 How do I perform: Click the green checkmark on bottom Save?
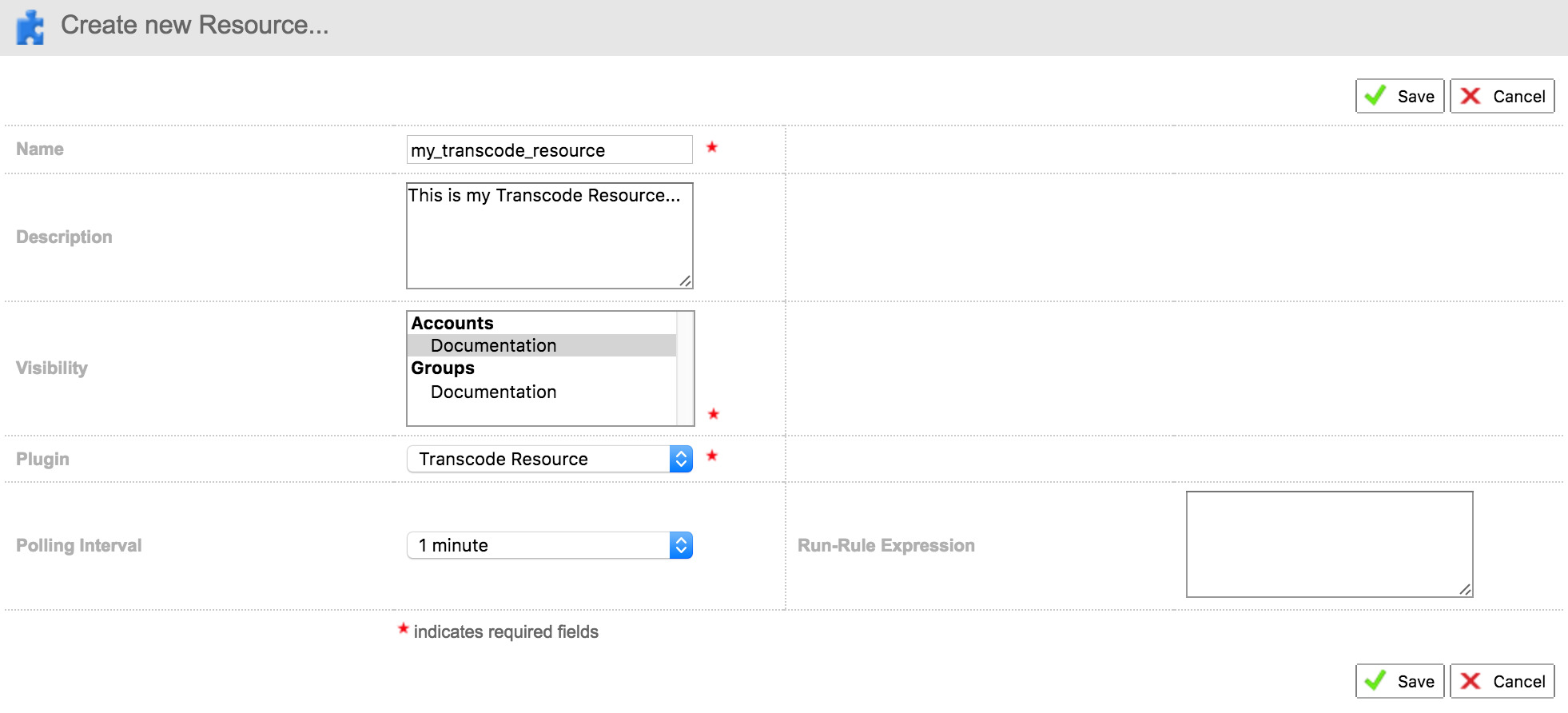(x=1375, y=681)
